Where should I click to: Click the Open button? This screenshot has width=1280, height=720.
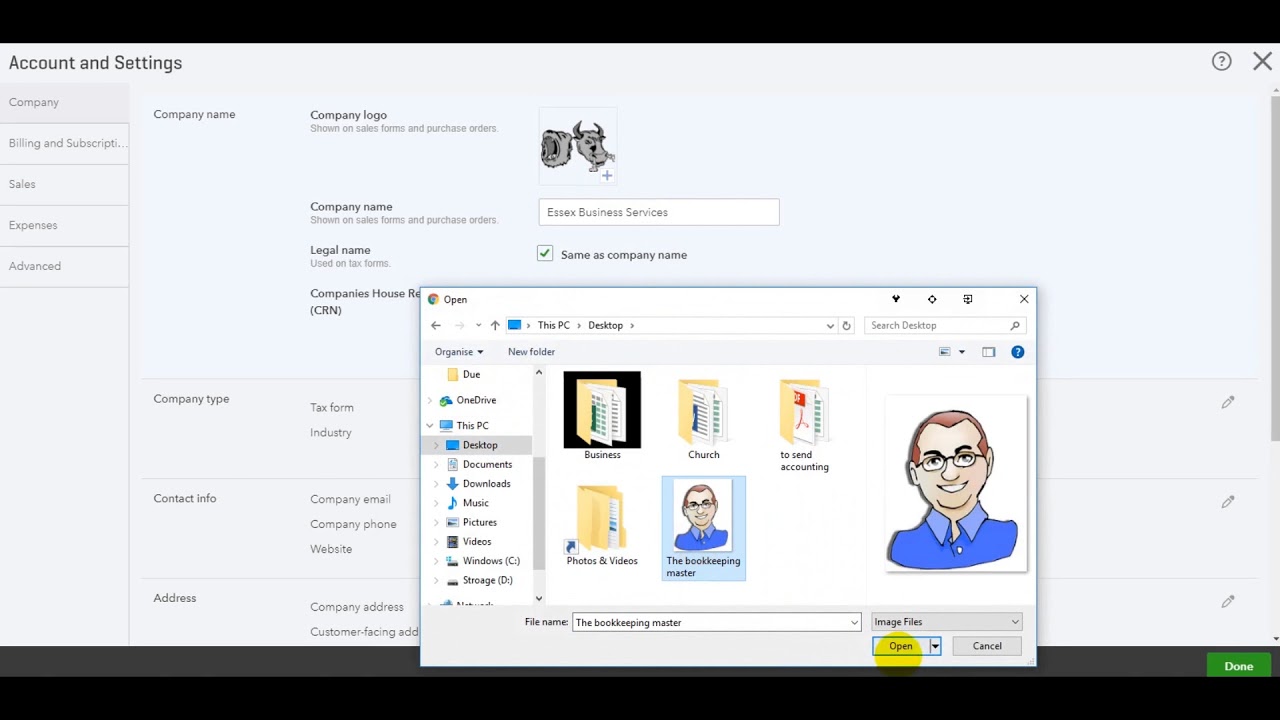(x=901, y=646)
